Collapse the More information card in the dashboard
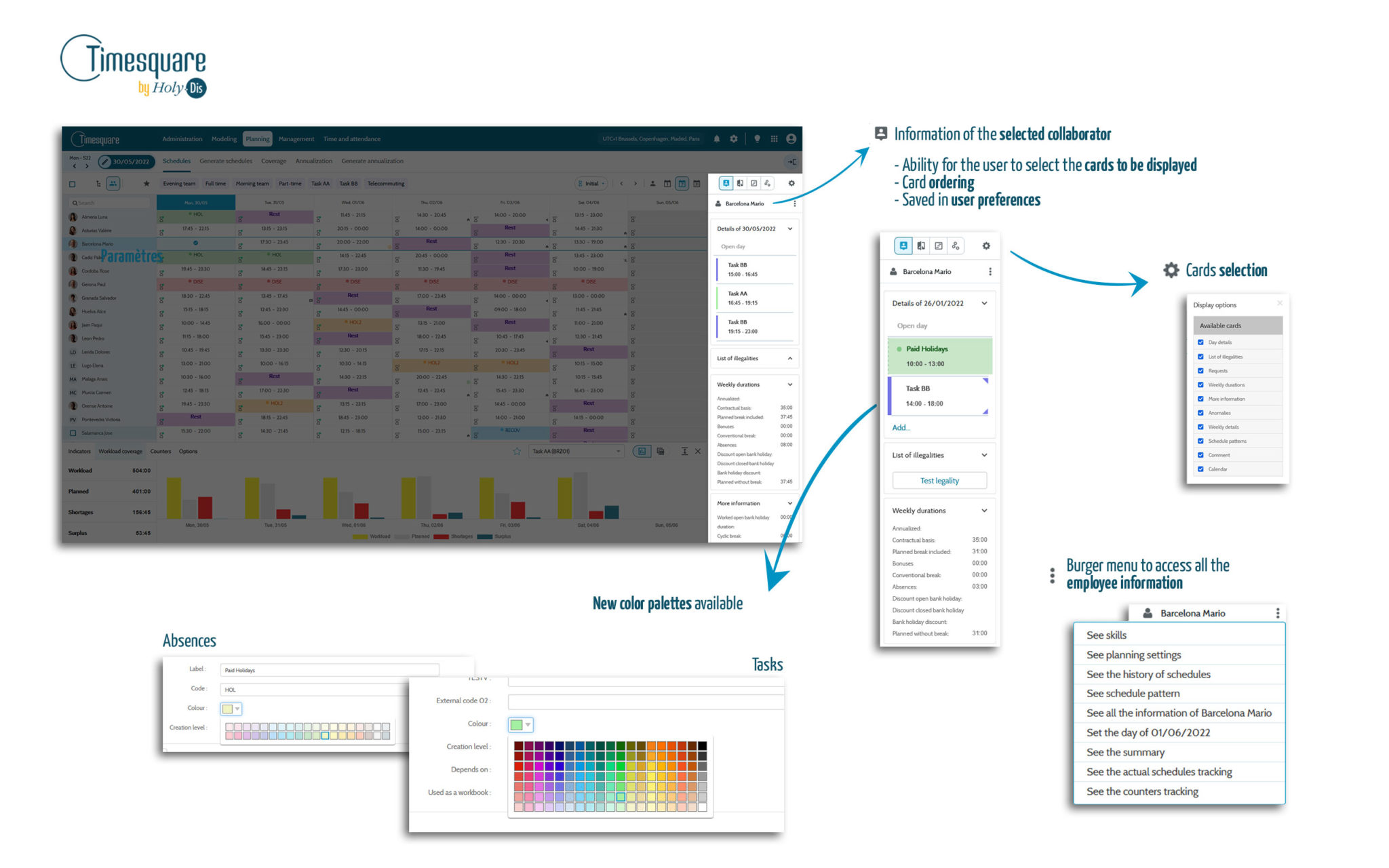1389x868 pixels. click(x=790, y=503)
